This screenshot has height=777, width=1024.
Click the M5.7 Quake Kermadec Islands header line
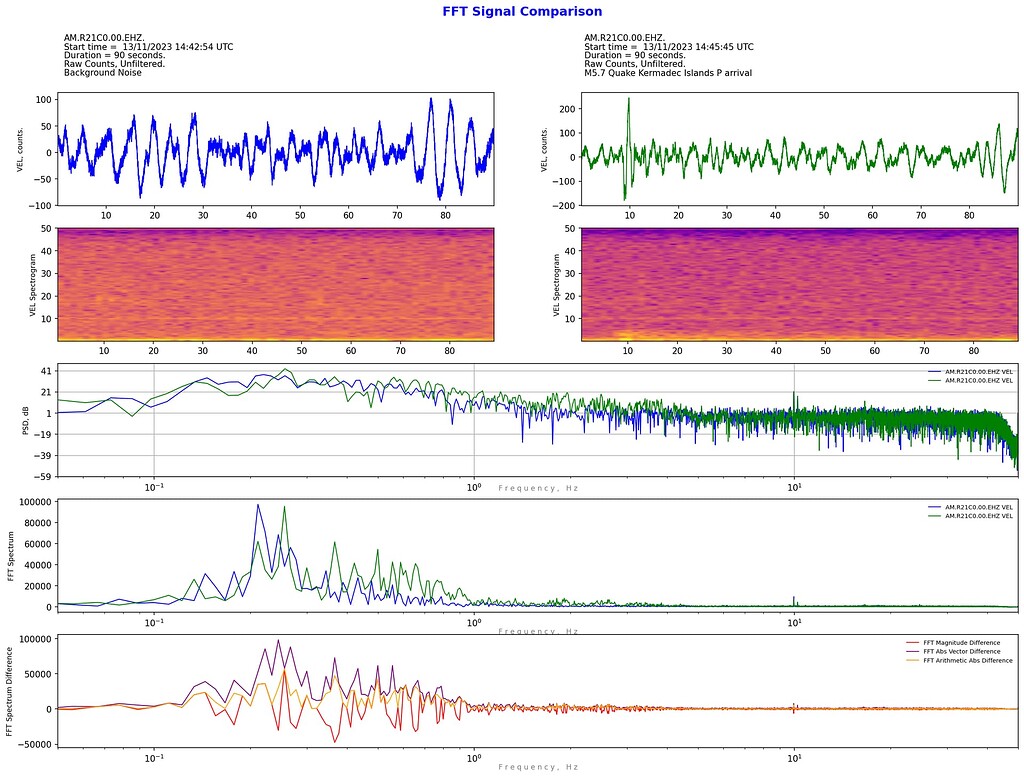click(x=667, y=73)
